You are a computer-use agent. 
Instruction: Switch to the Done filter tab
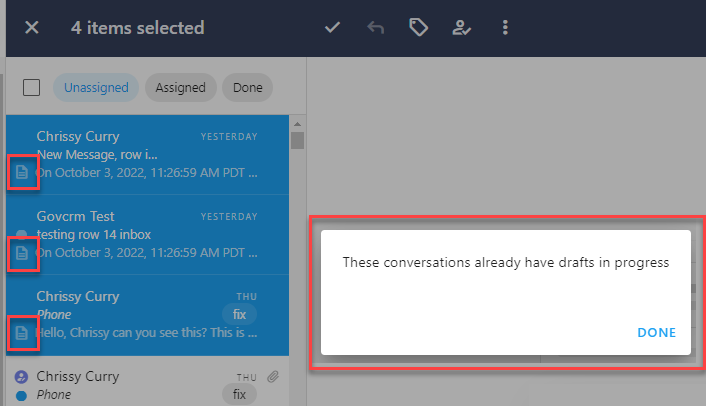(x=247, y=87)
